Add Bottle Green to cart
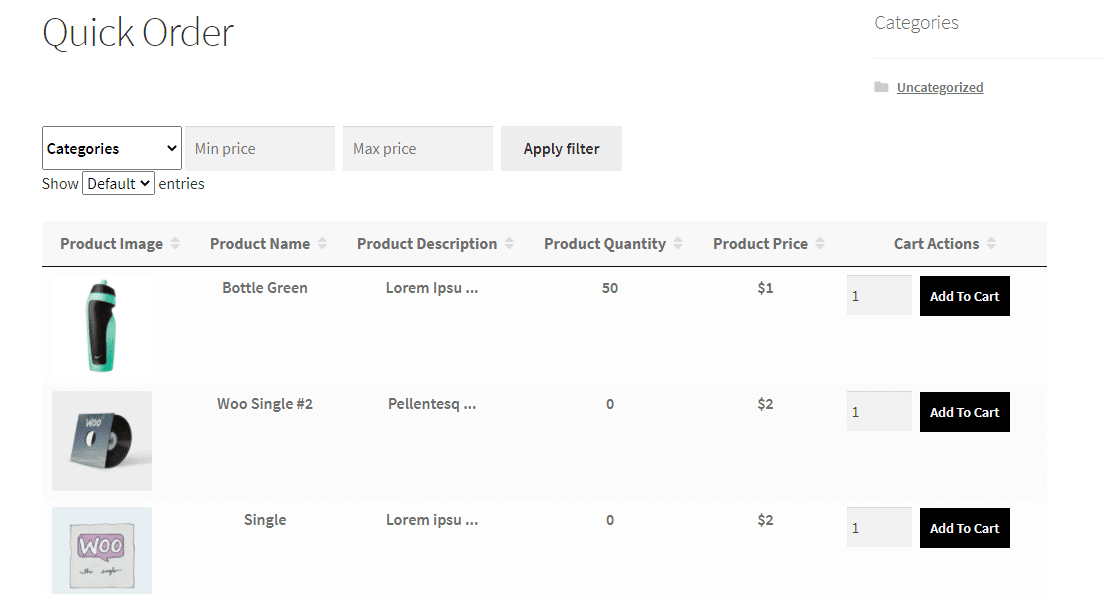 (x=964, y=295)
